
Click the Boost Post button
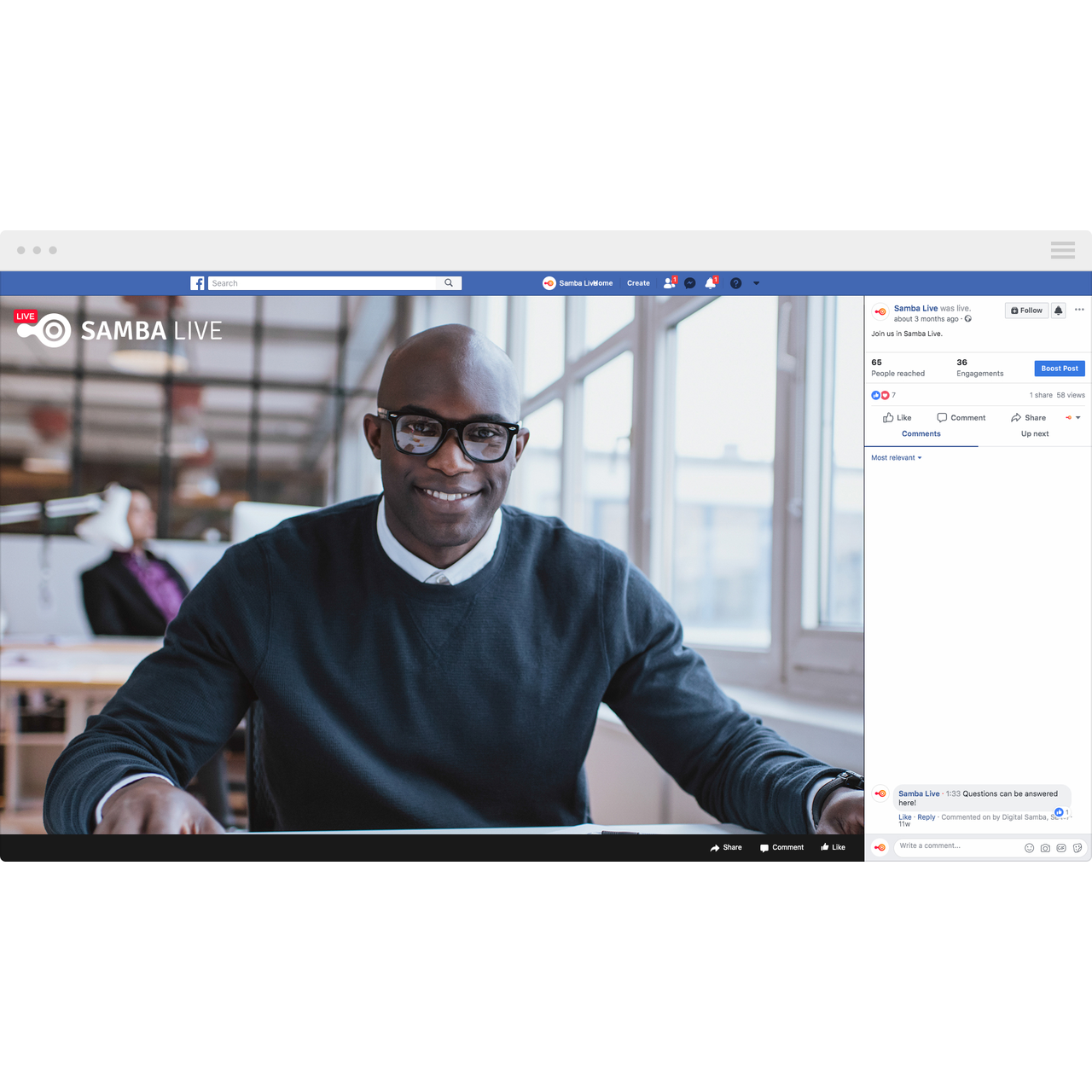(x=1060, y=369)
